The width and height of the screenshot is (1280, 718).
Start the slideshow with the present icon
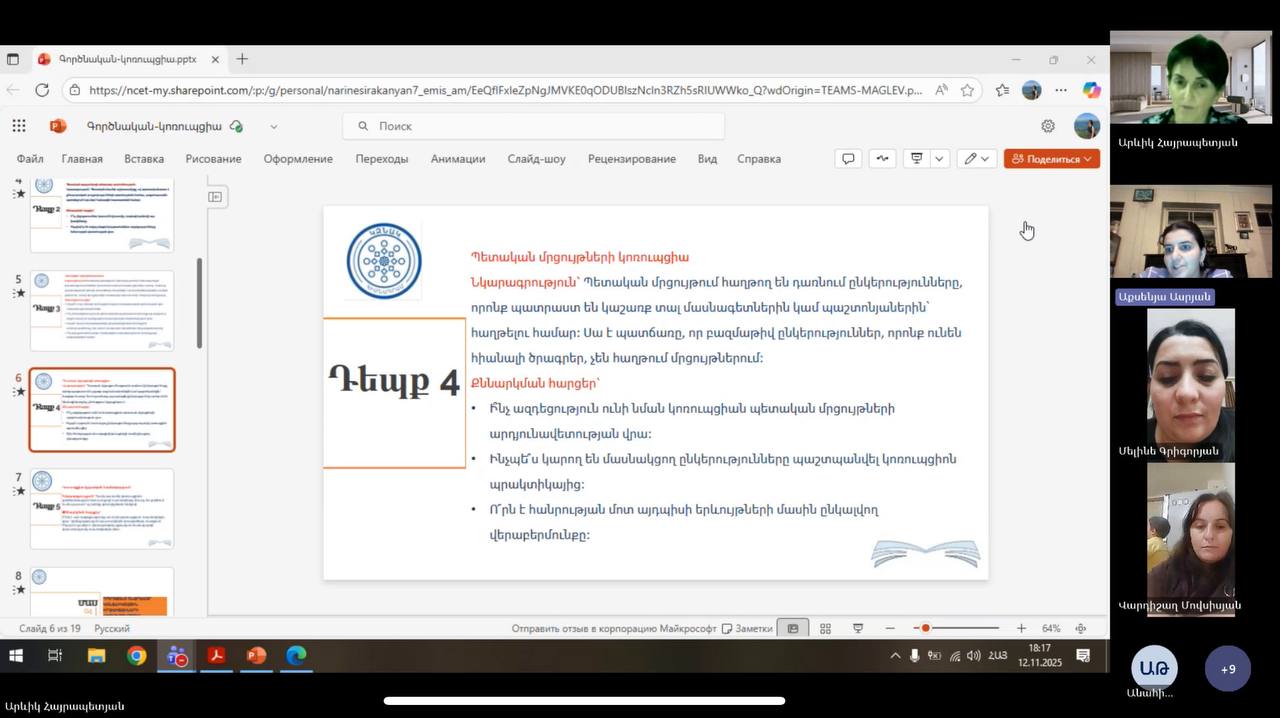[916, 159]
